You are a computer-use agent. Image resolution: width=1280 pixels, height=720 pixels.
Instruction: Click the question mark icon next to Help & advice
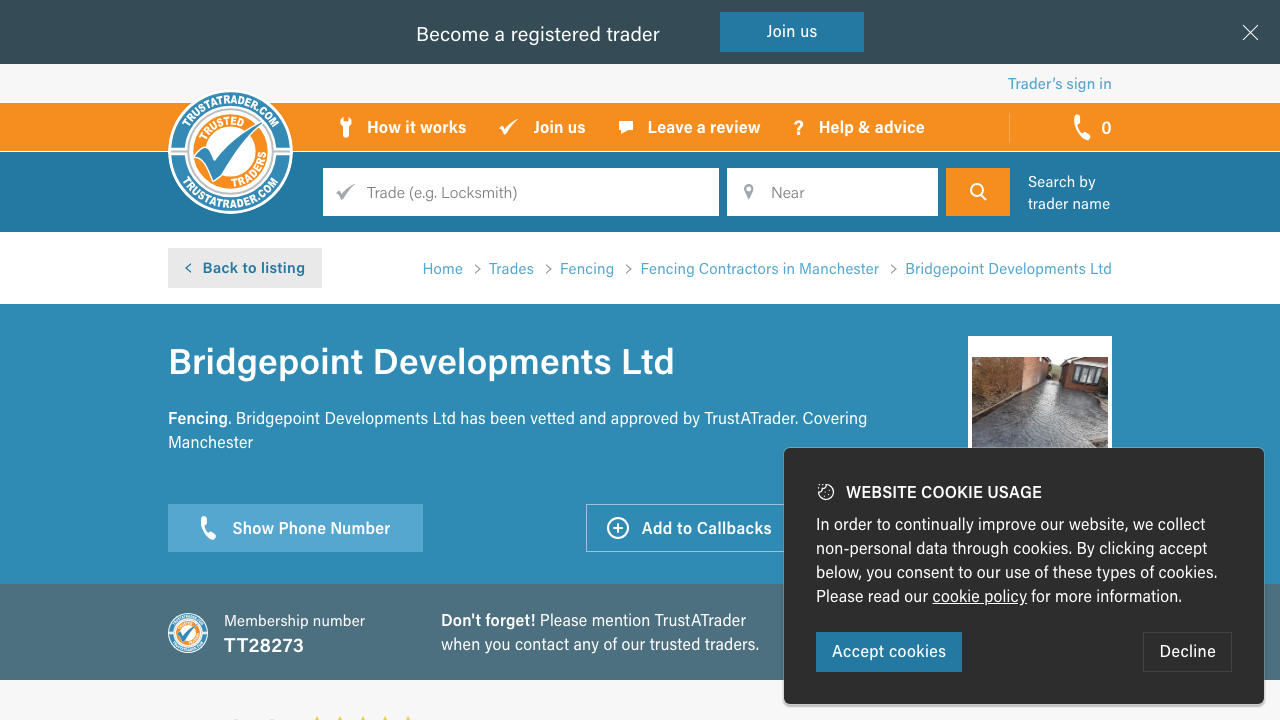798,127
